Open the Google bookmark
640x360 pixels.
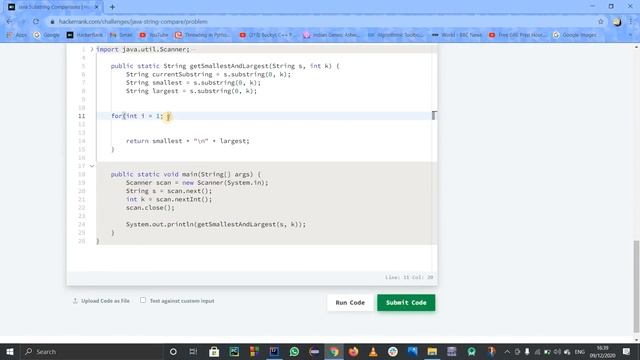pos(47,35)
